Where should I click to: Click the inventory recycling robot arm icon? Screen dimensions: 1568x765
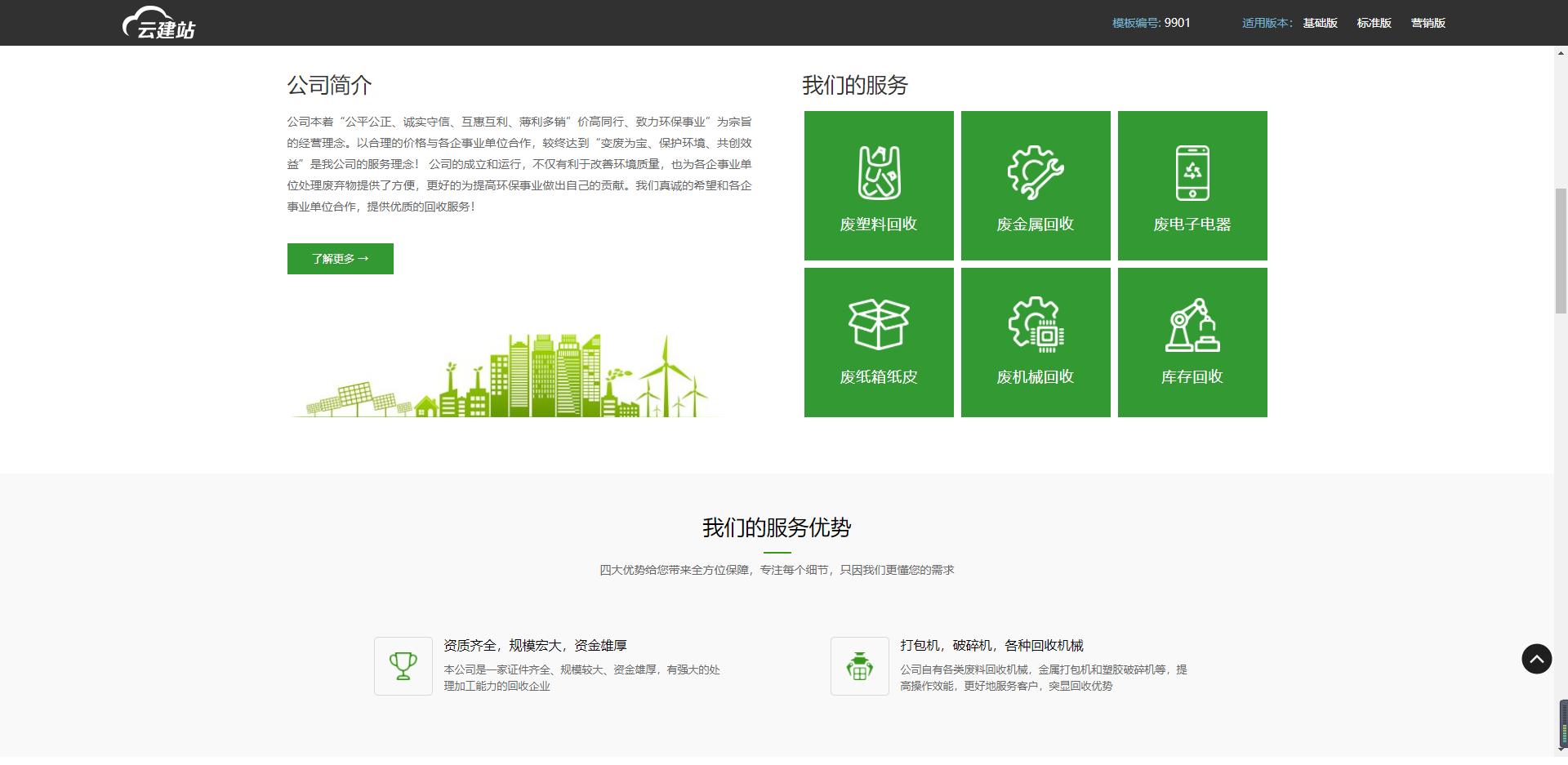pos(1192,325)
